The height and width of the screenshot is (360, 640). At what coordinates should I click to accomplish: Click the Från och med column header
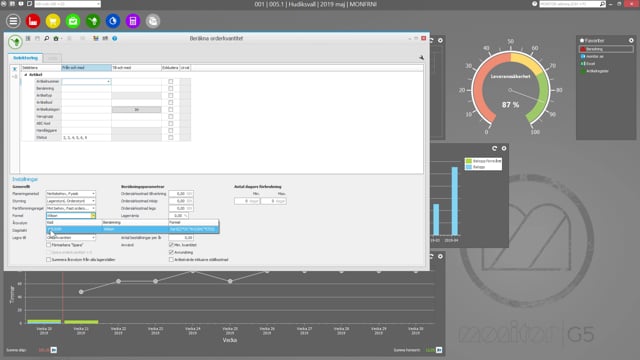(x=86, y=68)
